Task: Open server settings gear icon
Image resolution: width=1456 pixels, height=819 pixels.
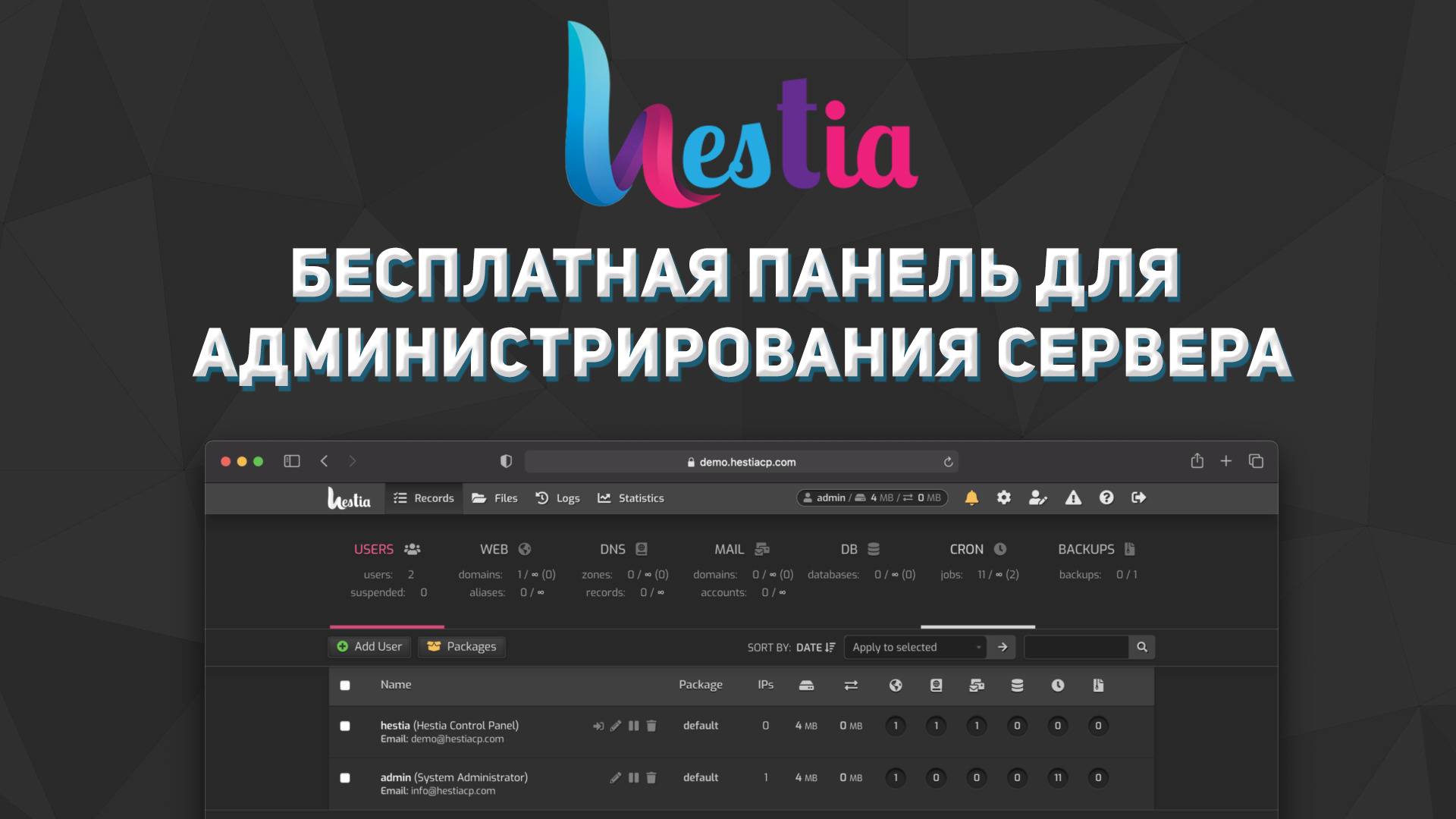Action: (x=1004, y=497)
